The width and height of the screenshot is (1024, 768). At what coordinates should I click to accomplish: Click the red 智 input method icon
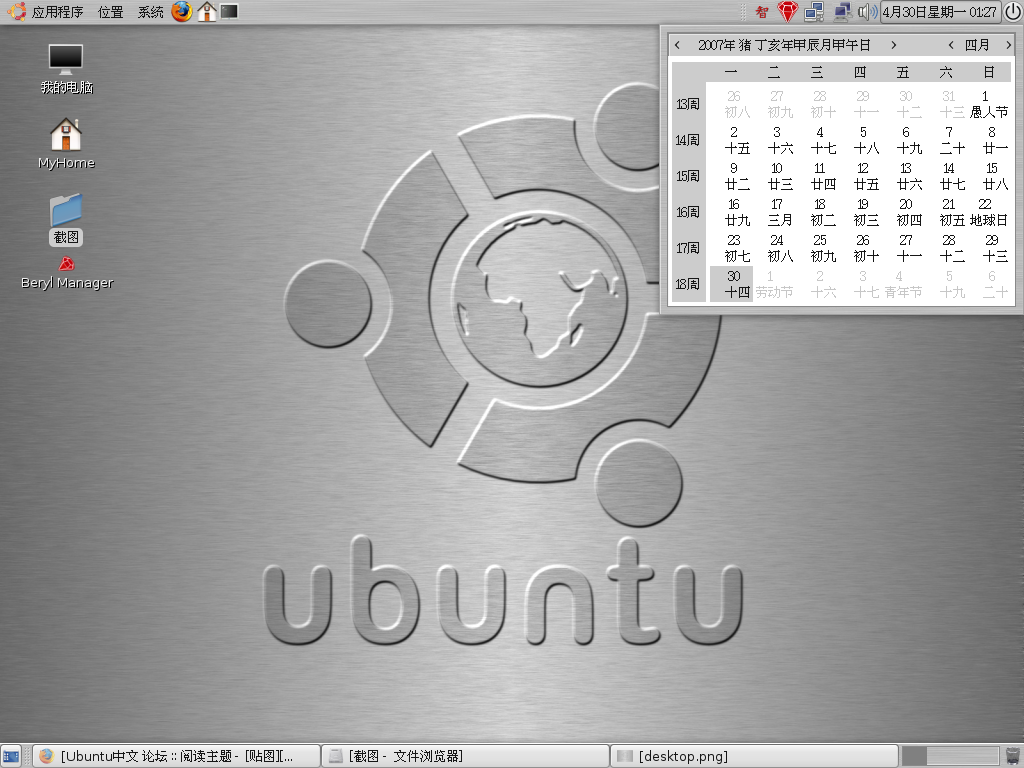click(x=761, y=12)
